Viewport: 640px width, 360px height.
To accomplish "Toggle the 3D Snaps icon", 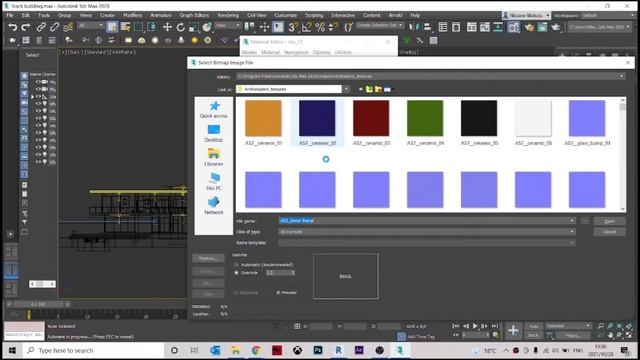I will click(293, 27).
